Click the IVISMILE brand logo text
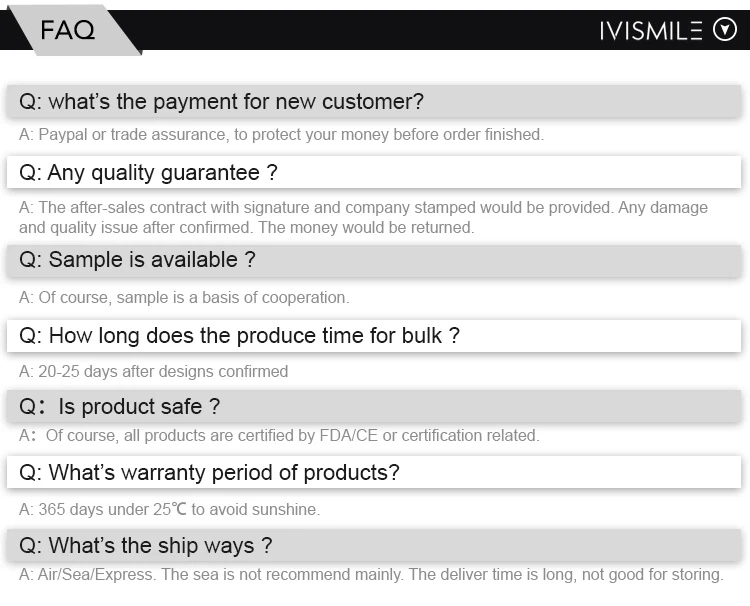This screenshot has width=750, height=606. click(x=651, y=31)
